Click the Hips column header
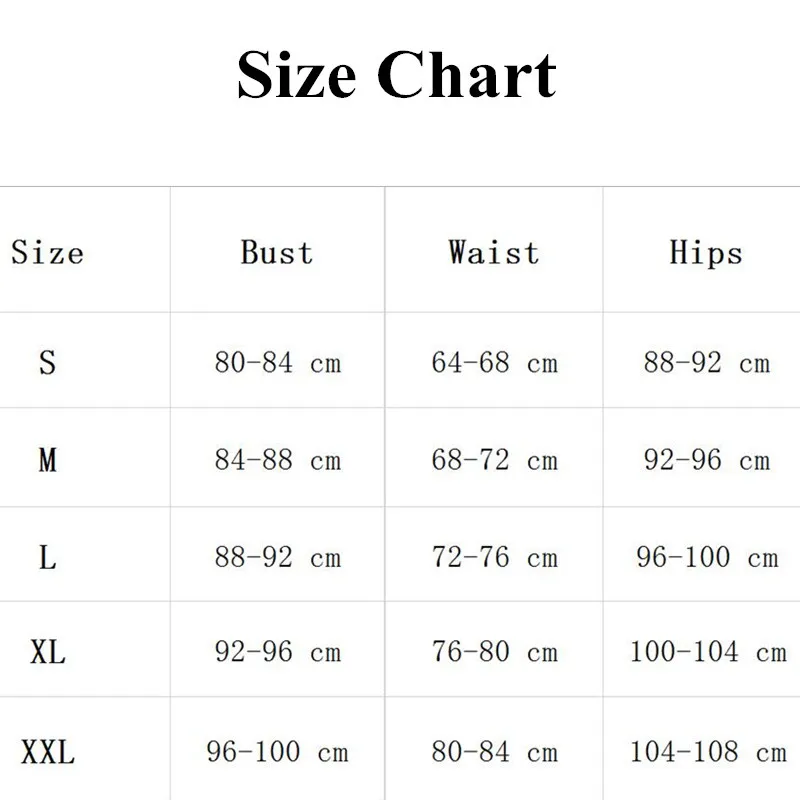The height and width of the screenshot is (800, 800). (x=706, y=252)
